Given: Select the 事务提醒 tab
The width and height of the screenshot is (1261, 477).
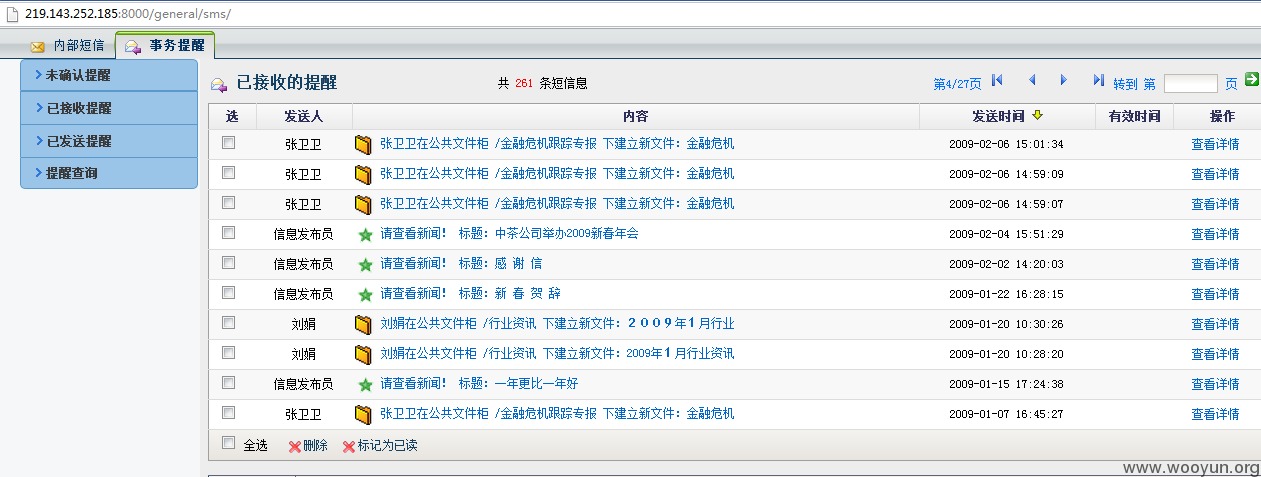Looking at the screenshot, I should [165, 46].
